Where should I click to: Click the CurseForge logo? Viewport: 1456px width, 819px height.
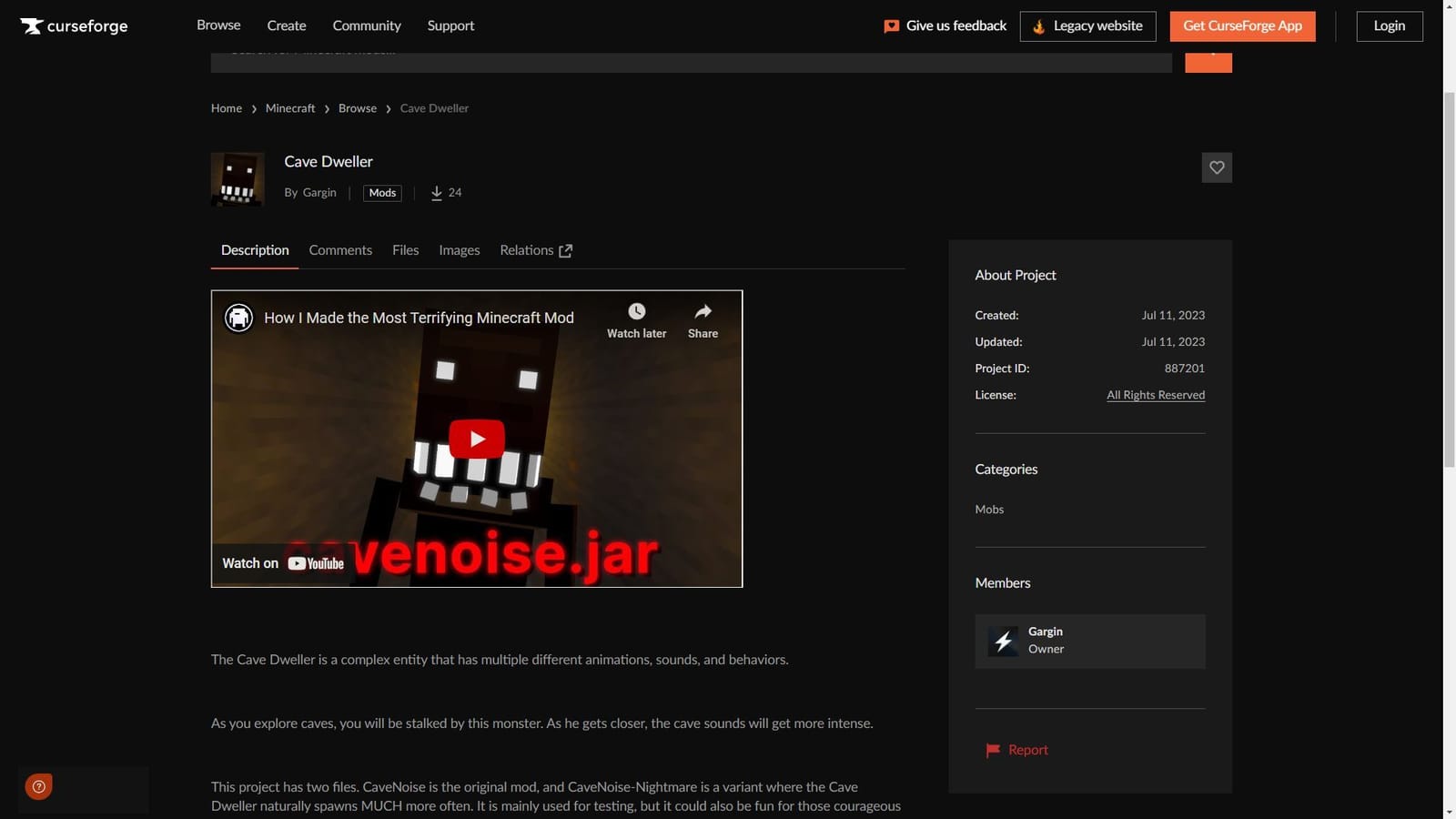click(73, 25)
